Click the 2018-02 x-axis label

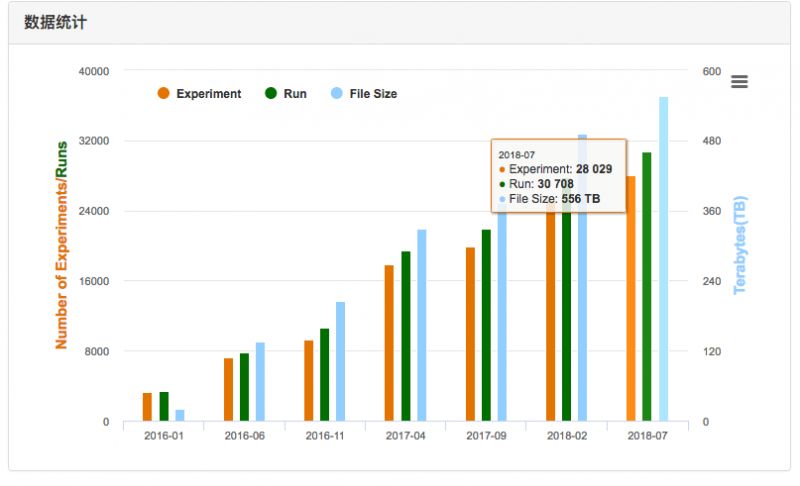567,436
